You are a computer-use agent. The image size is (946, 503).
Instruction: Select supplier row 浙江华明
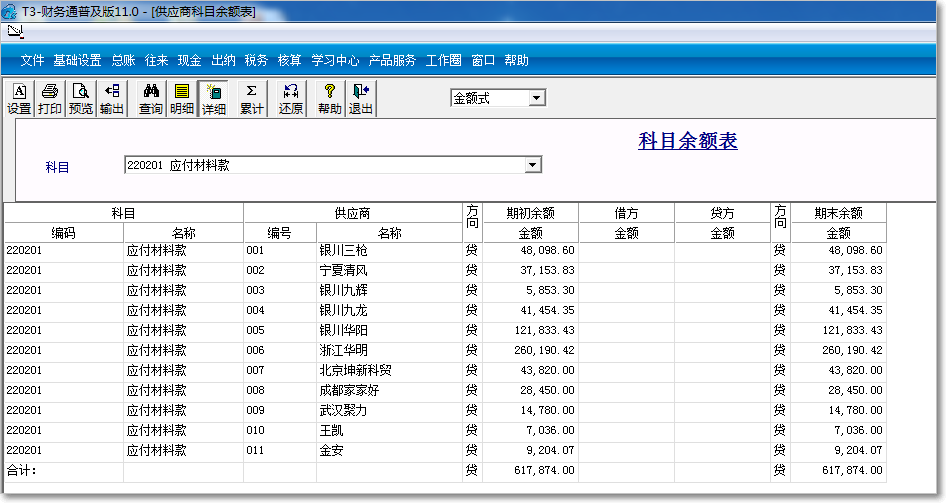445,350
